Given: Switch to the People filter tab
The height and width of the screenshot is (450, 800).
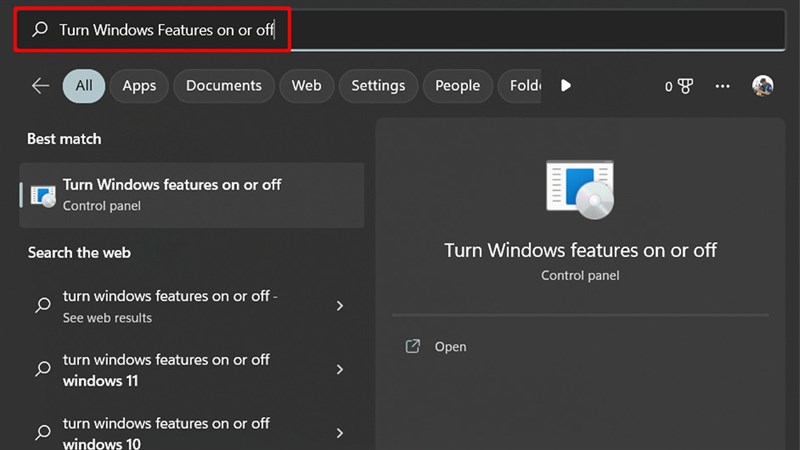Looking at the screenshot, I should 458,86.
